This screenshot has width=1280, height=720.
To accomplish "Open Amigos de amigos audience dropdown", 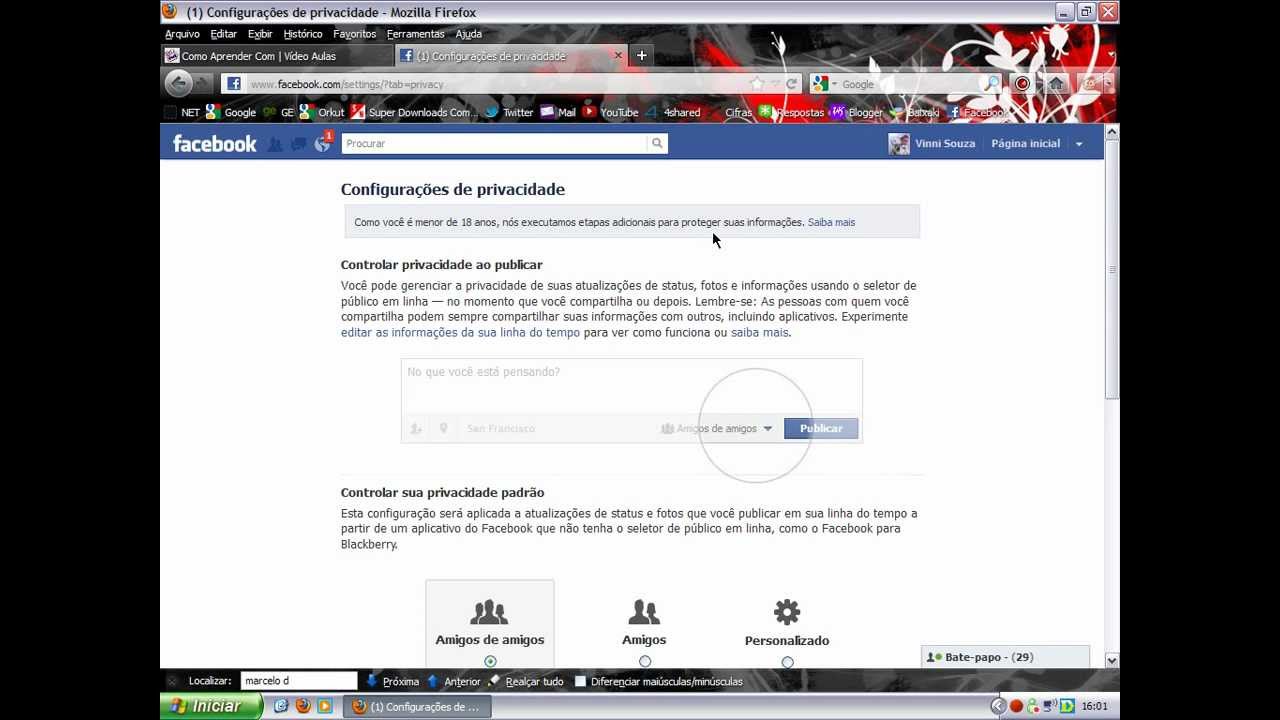I will coord(717,428).
